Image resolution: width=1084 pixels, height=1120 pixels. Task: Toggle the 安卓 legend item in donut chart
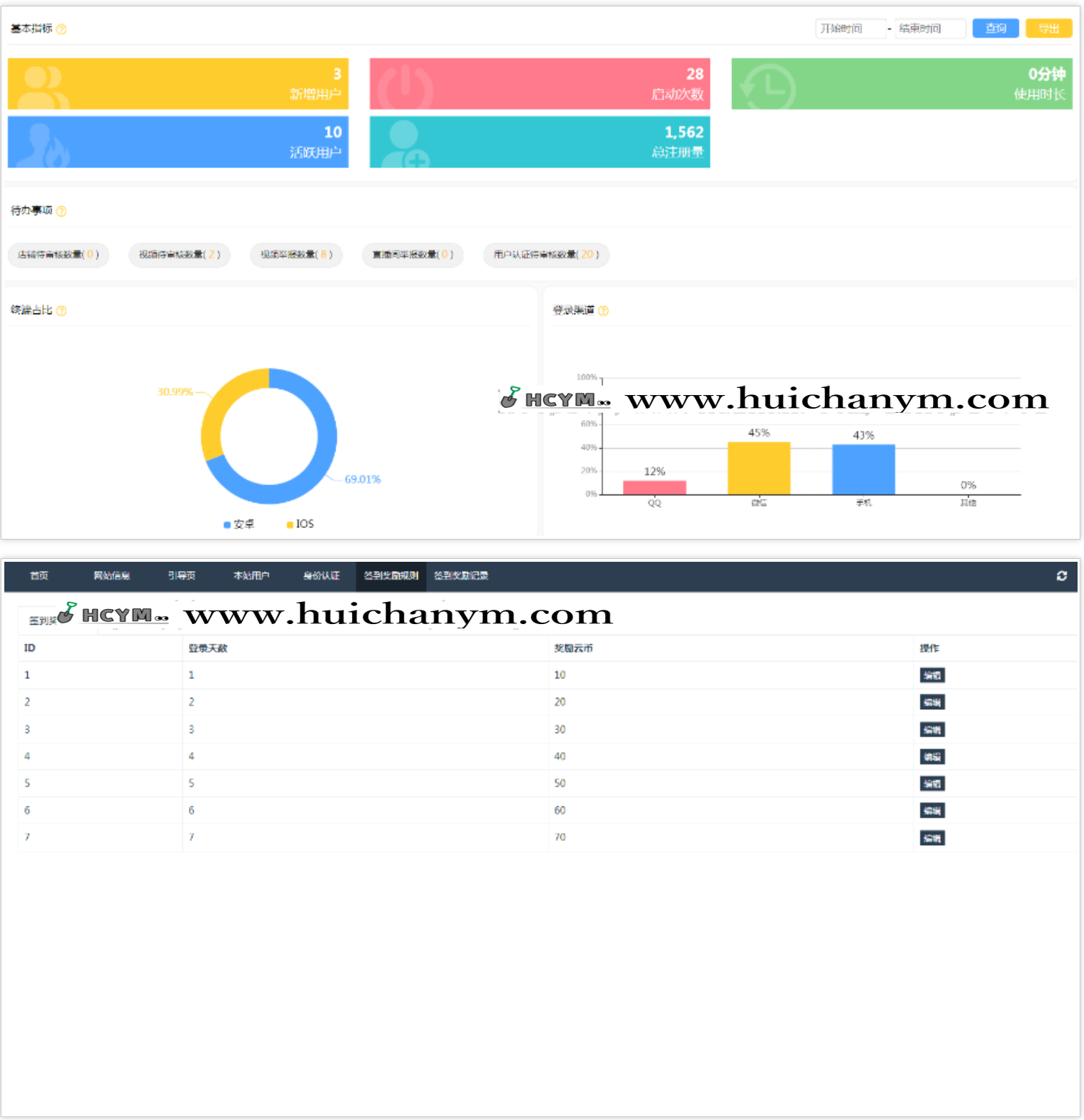tap(239, 525)
